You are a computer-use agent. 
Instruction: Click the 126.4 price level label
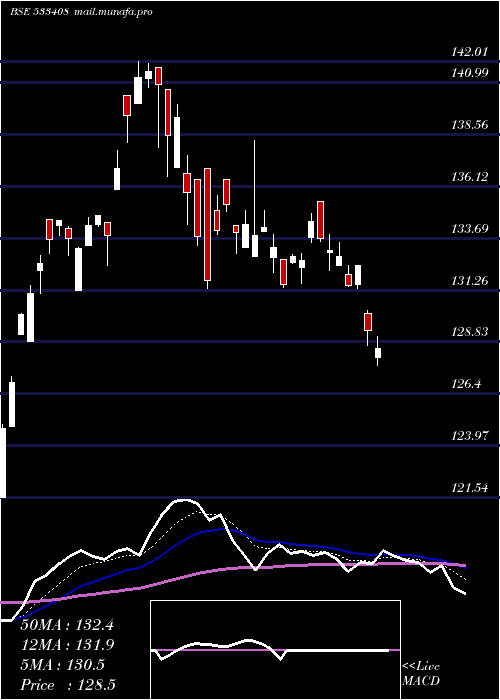[x=466, y=384]
